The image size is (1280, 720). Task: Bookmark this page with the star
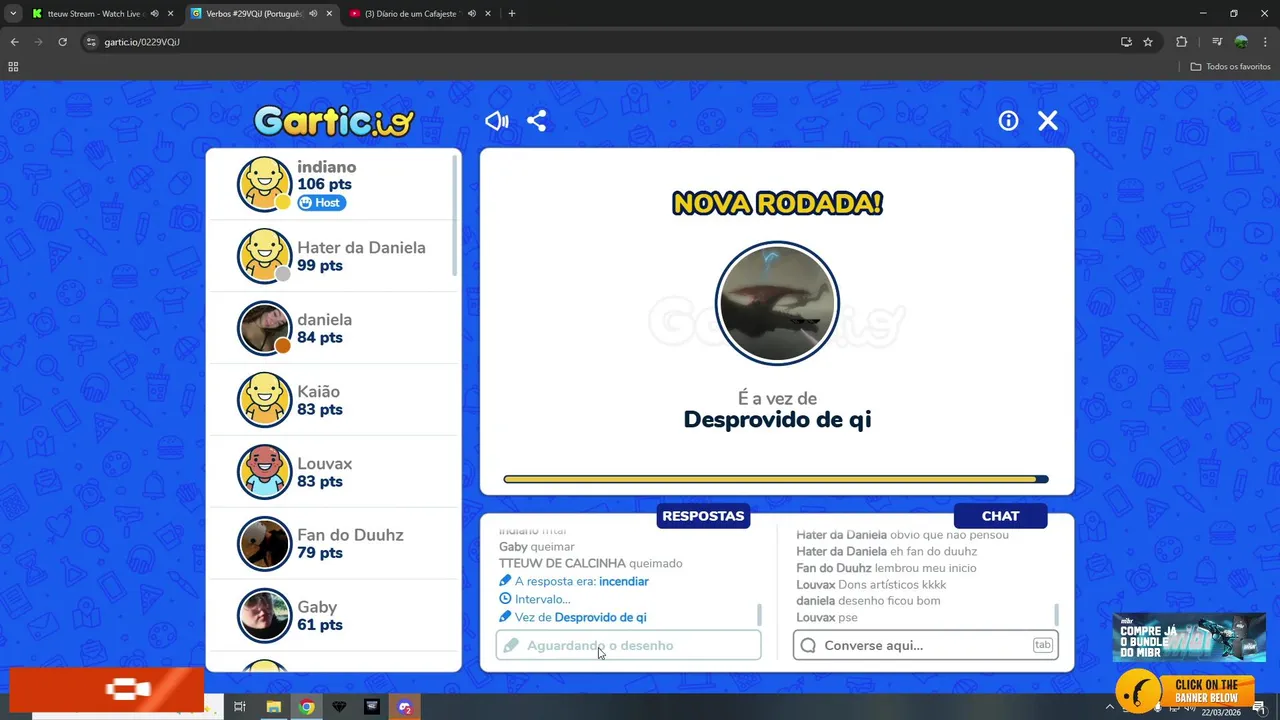1148,42
